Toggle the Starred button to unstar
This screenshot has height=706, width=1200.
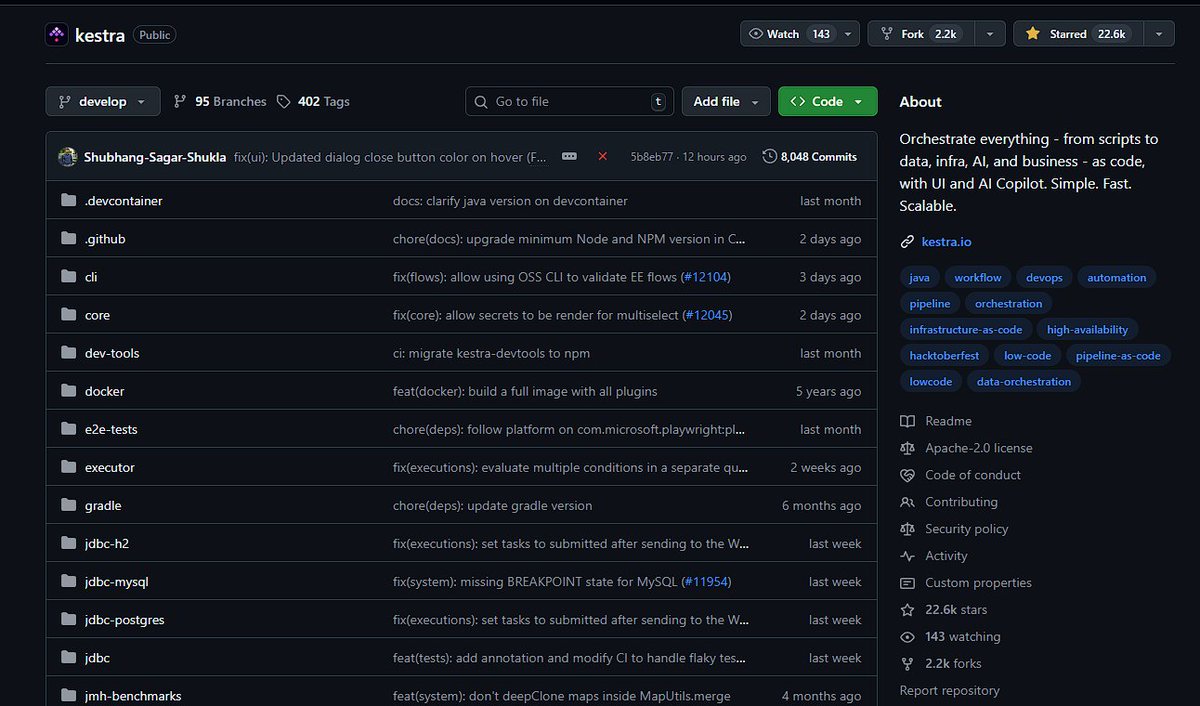(x=1078, y=34)
